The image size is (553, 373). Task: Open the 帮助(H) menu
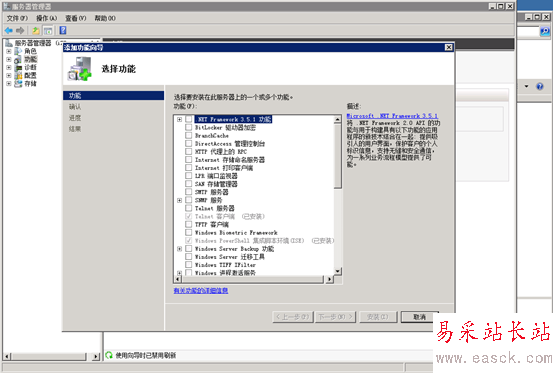point(105,18)
